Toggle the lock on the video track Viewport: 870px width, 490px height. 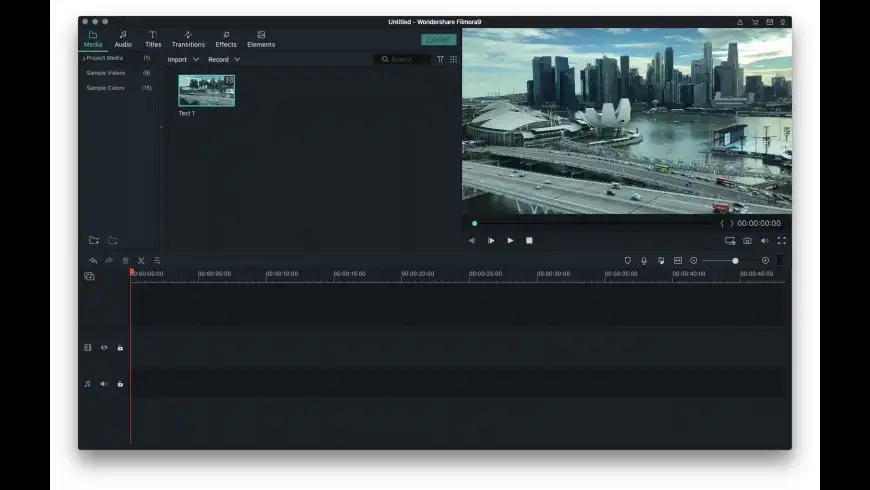click(120, 348)
